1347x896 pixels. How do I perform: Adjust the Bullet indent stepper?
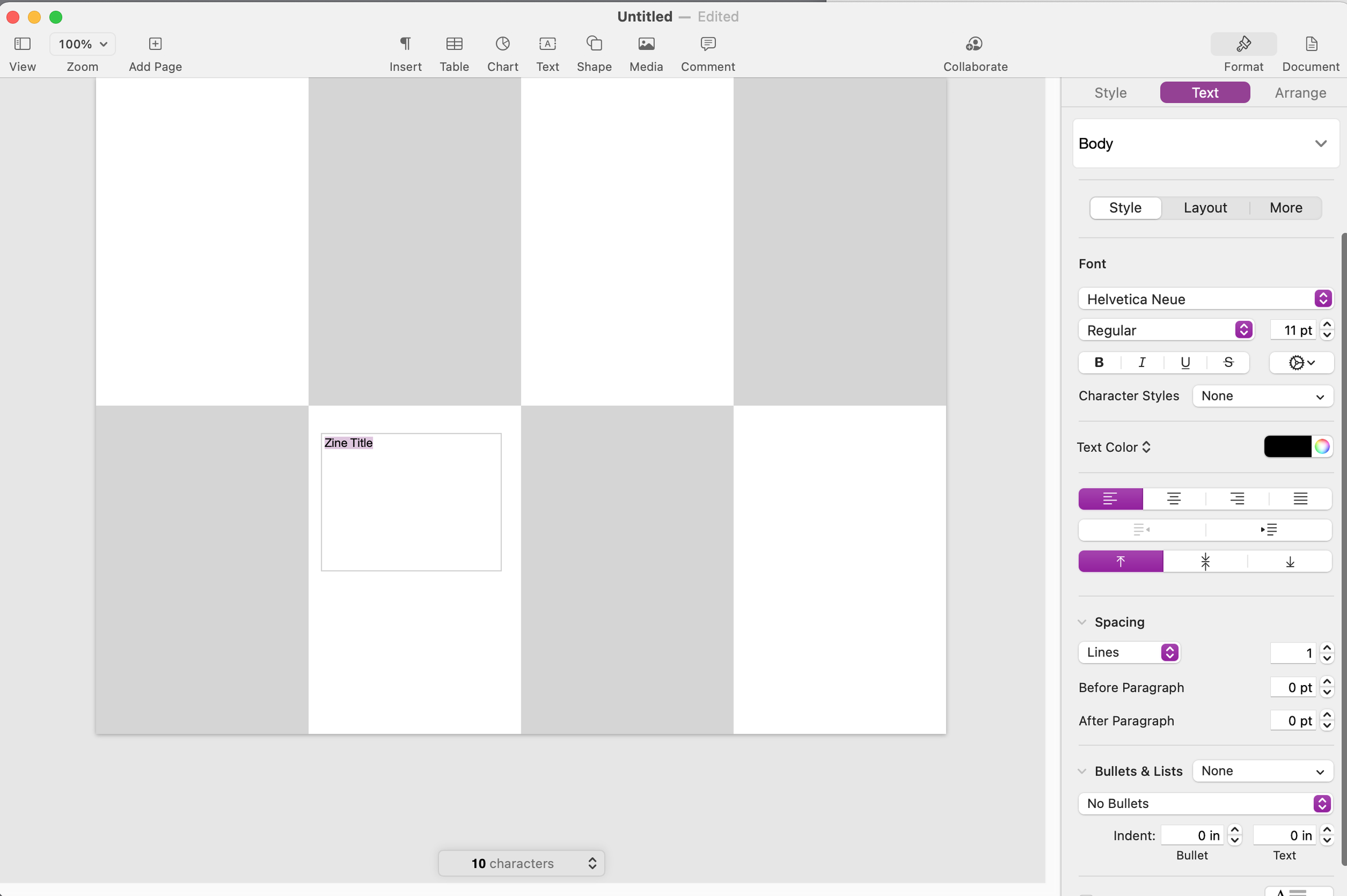pyautogui.click(x=1234, y=835)
